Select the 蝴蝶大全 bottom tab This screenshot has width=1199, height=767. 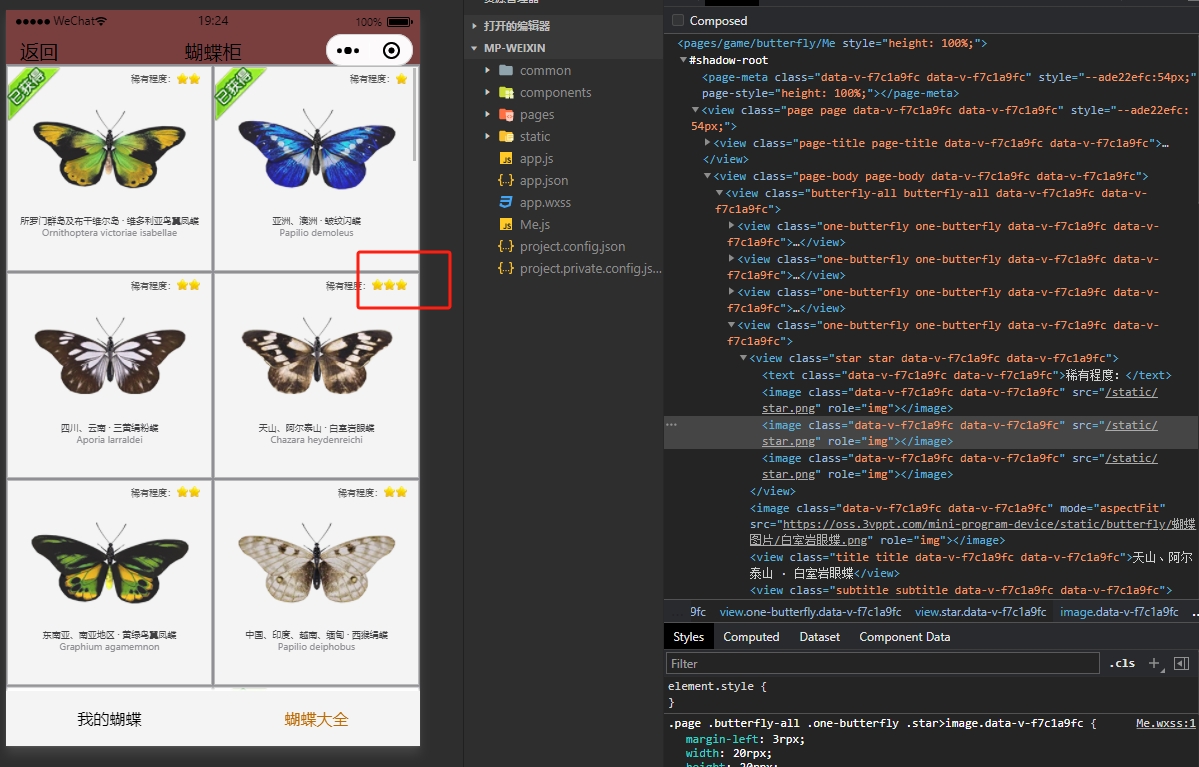[316, 719]
